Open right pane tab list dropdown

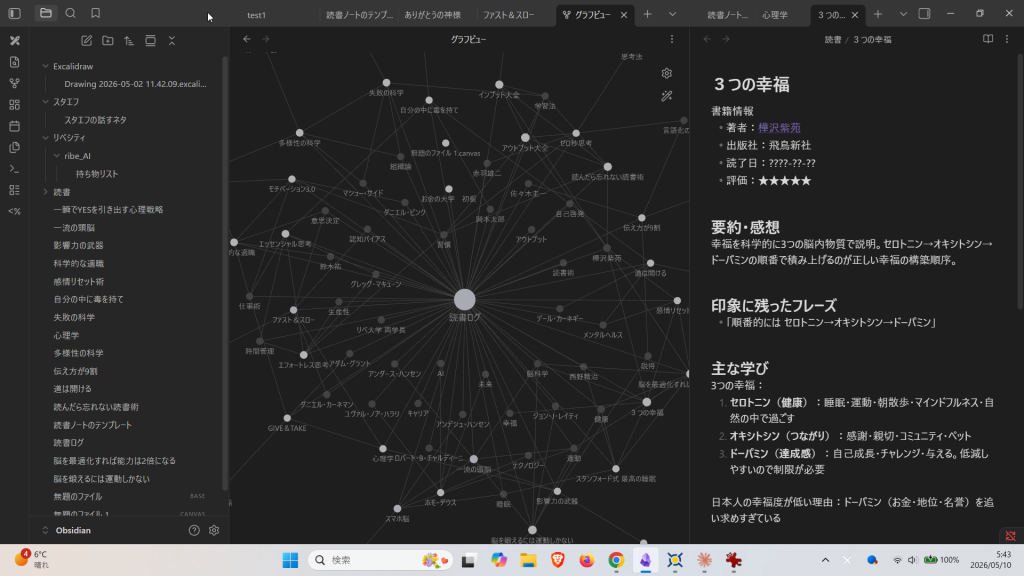[x=903, y=14]
